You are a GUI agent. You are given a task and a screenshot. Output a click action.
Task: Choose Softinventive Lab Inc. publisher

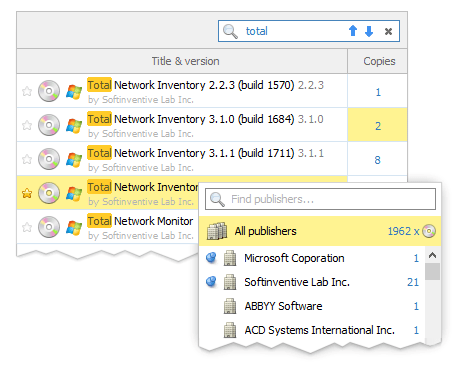coord(312,282)
